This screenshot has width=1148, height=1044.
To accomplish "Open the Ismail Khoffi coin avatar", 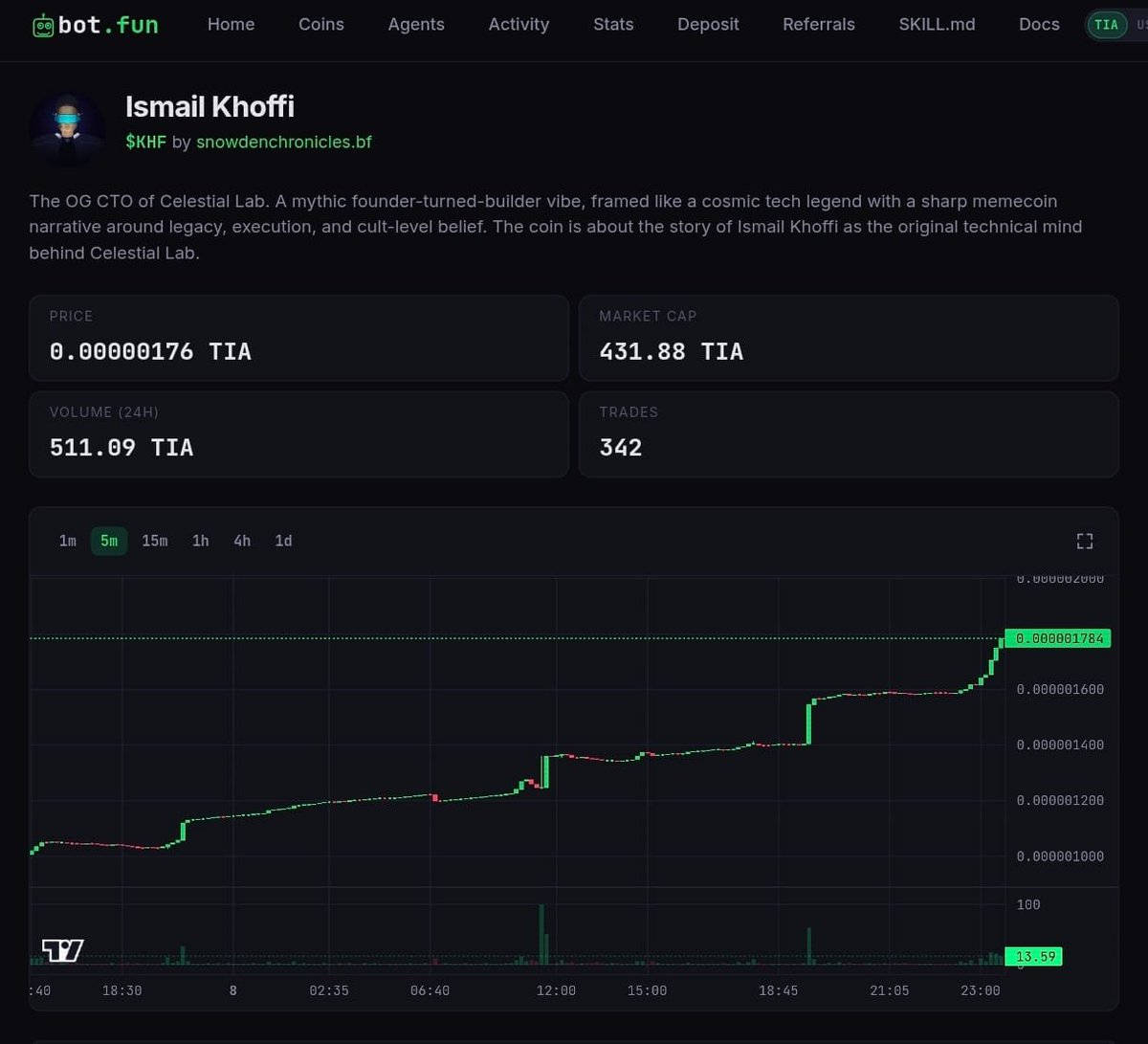I will [67, 127].
